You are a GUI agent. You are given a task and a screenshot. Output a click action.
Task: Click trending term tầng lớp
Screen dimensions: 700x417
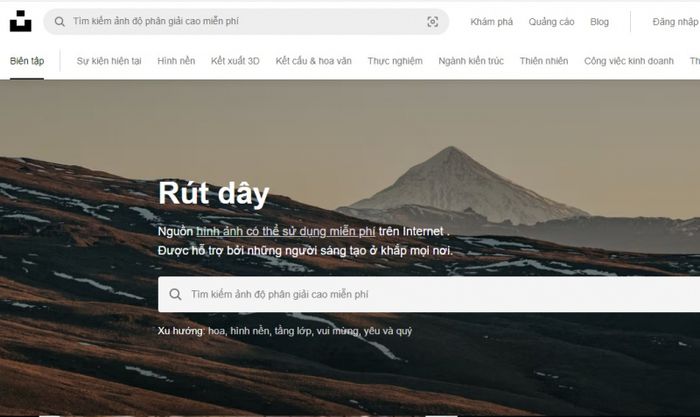click(x=293, y=331)
